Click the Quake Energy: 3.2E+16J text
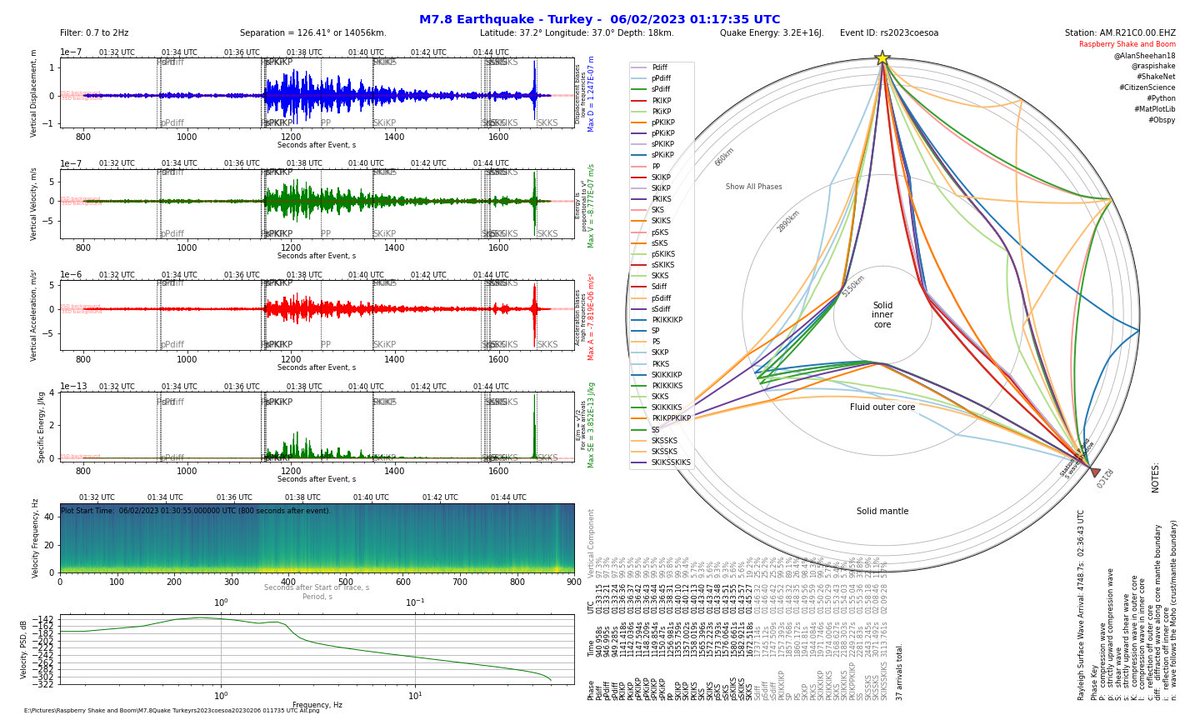The height and width of the screenshot is (720, 1200). [x=772, y=33]
